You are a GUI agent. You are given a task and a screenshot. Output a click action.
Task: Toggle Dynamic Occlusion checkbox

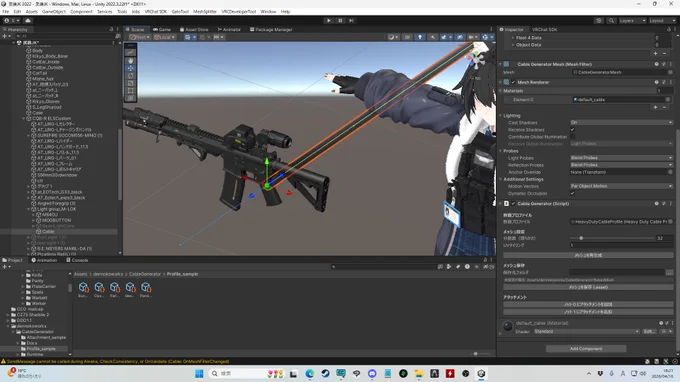573,193
